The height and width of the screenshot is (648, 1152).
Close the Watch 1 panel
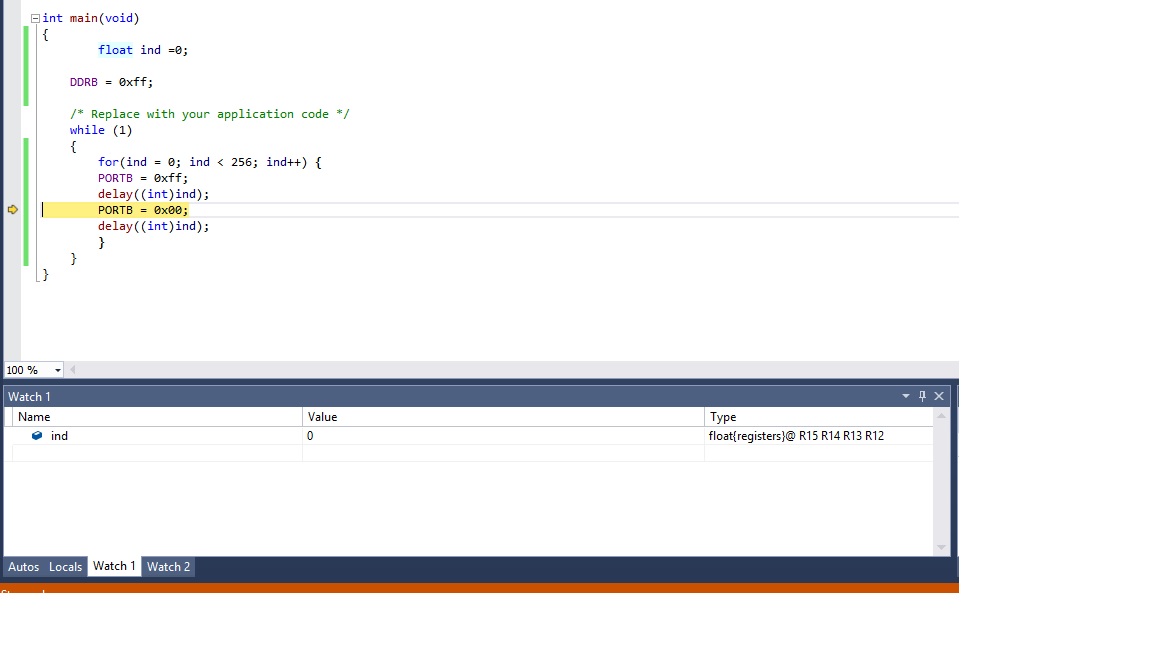pos(939,396)
